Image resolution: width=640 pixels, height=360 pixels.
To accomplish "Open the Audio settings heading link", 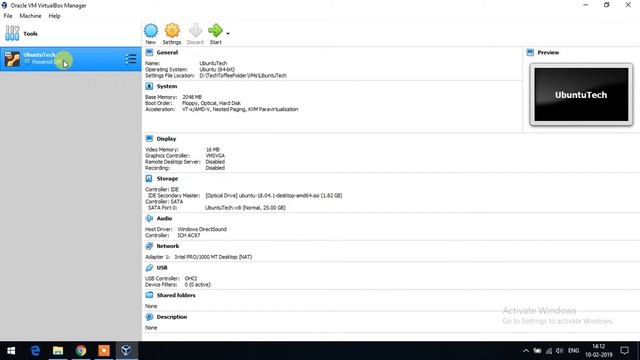I will pyautogui.click(x=164, y=219).
